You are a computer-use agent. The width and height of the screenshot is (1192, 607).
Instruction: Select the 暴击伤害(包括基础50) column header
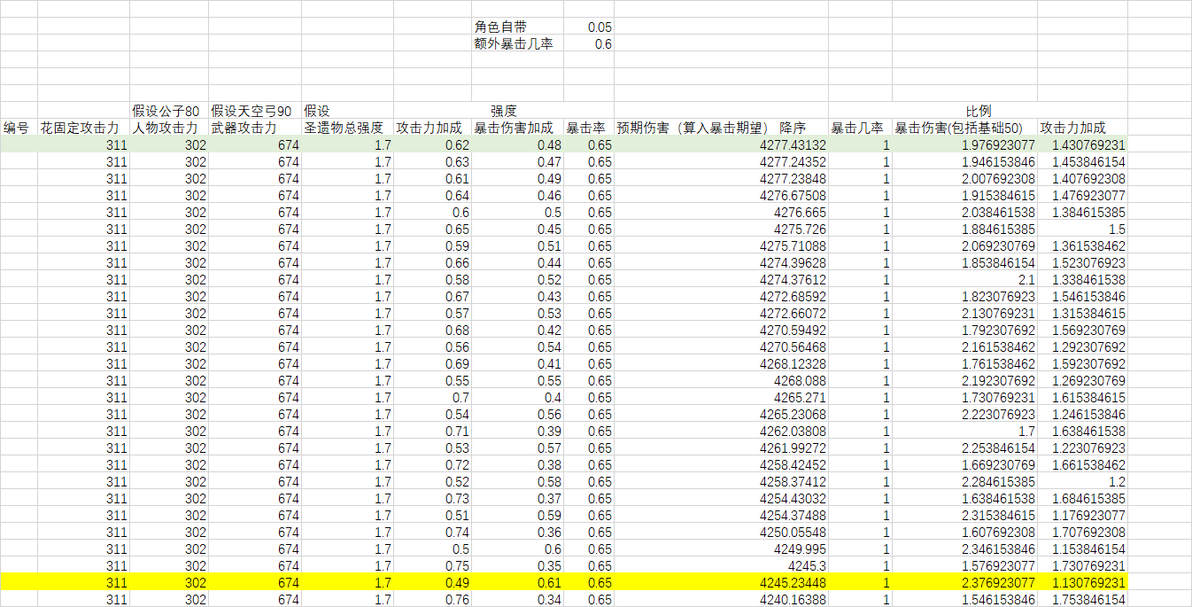coord(965,127)
